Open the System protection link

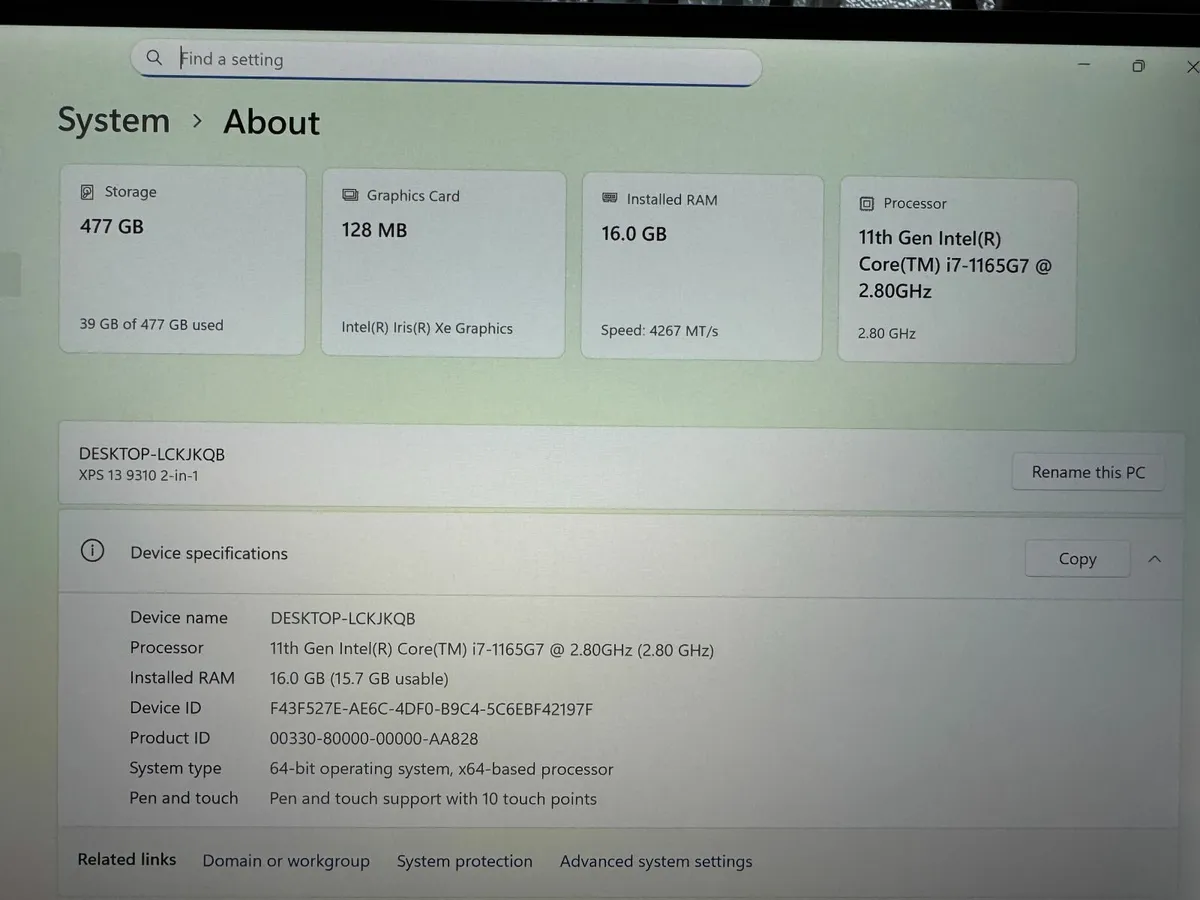click(x=465, y=861)
